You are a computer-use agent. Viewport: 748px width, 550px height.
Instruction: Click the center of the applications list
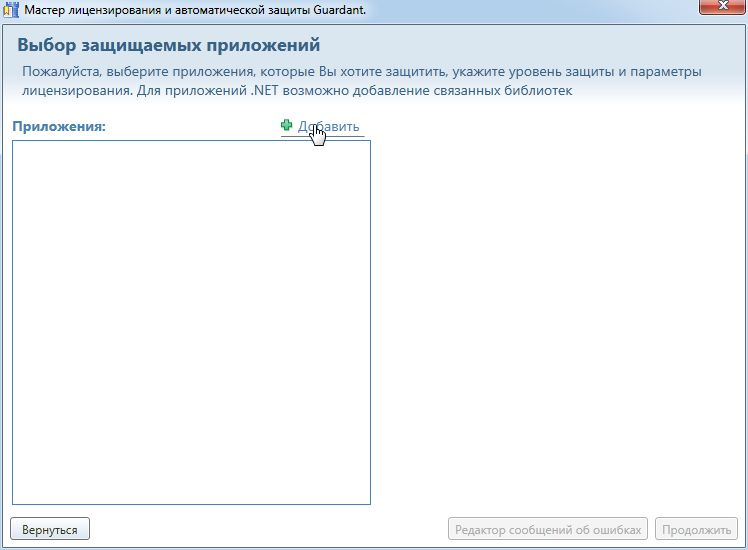tap(191, 322)
